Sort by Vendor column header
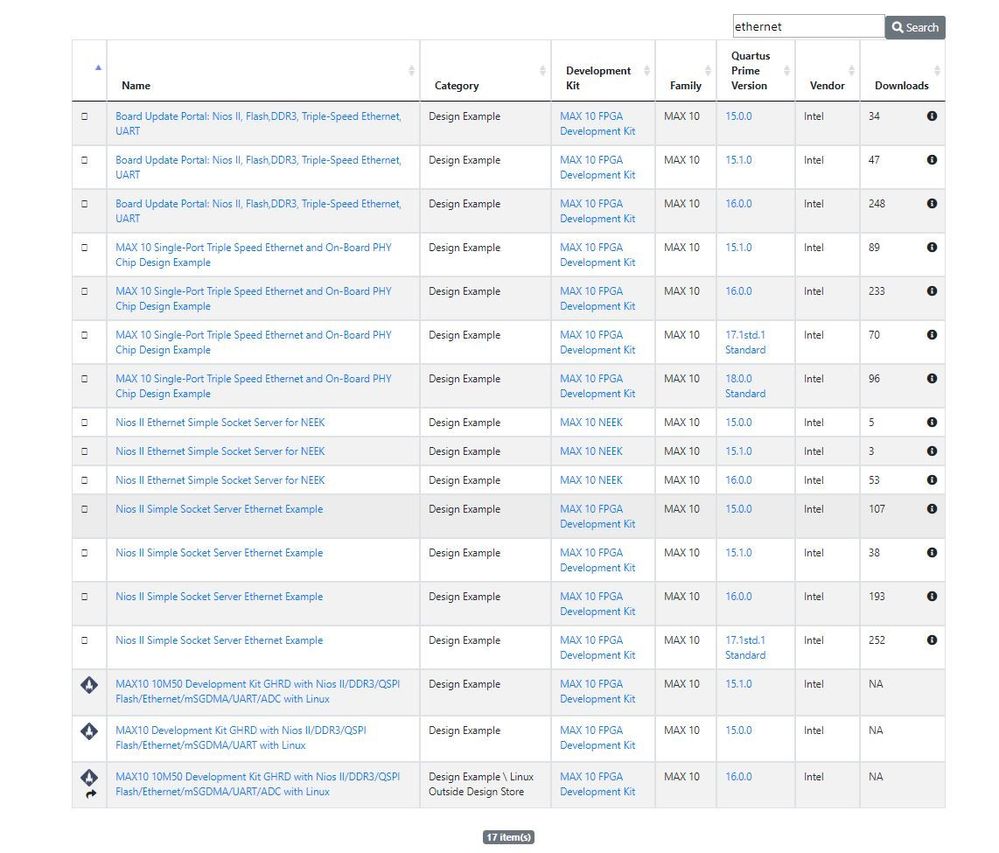Image resolution: width=999 pixels, height=853 pixels. 826,86
